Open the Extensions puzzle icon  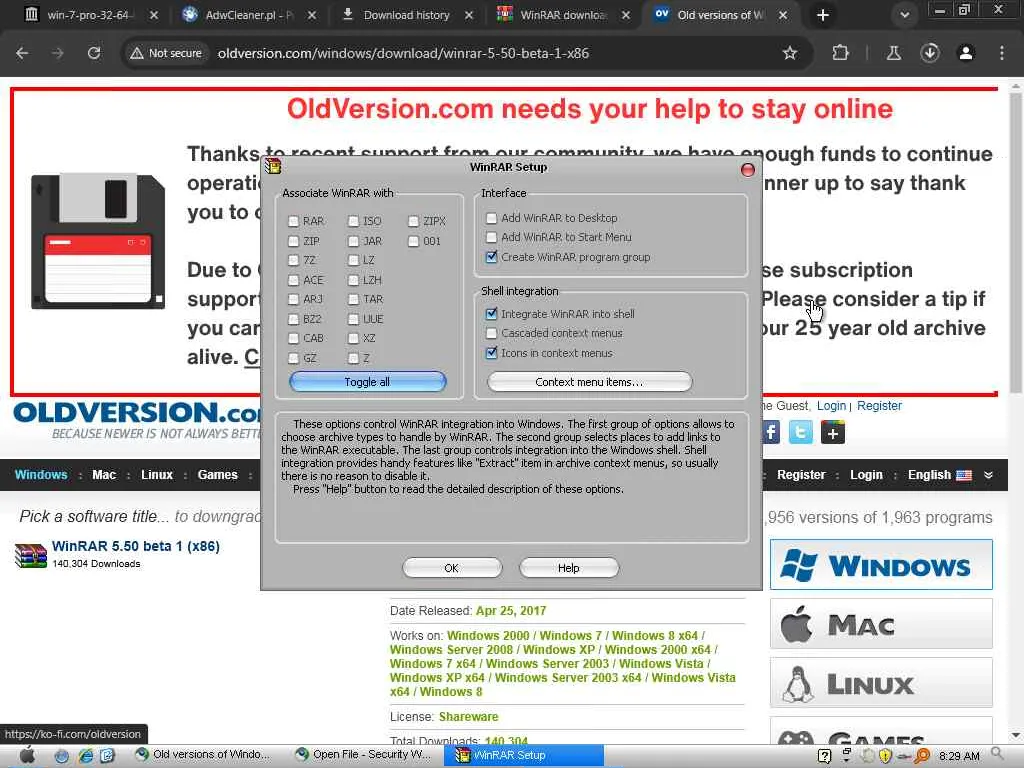point(840,54)
